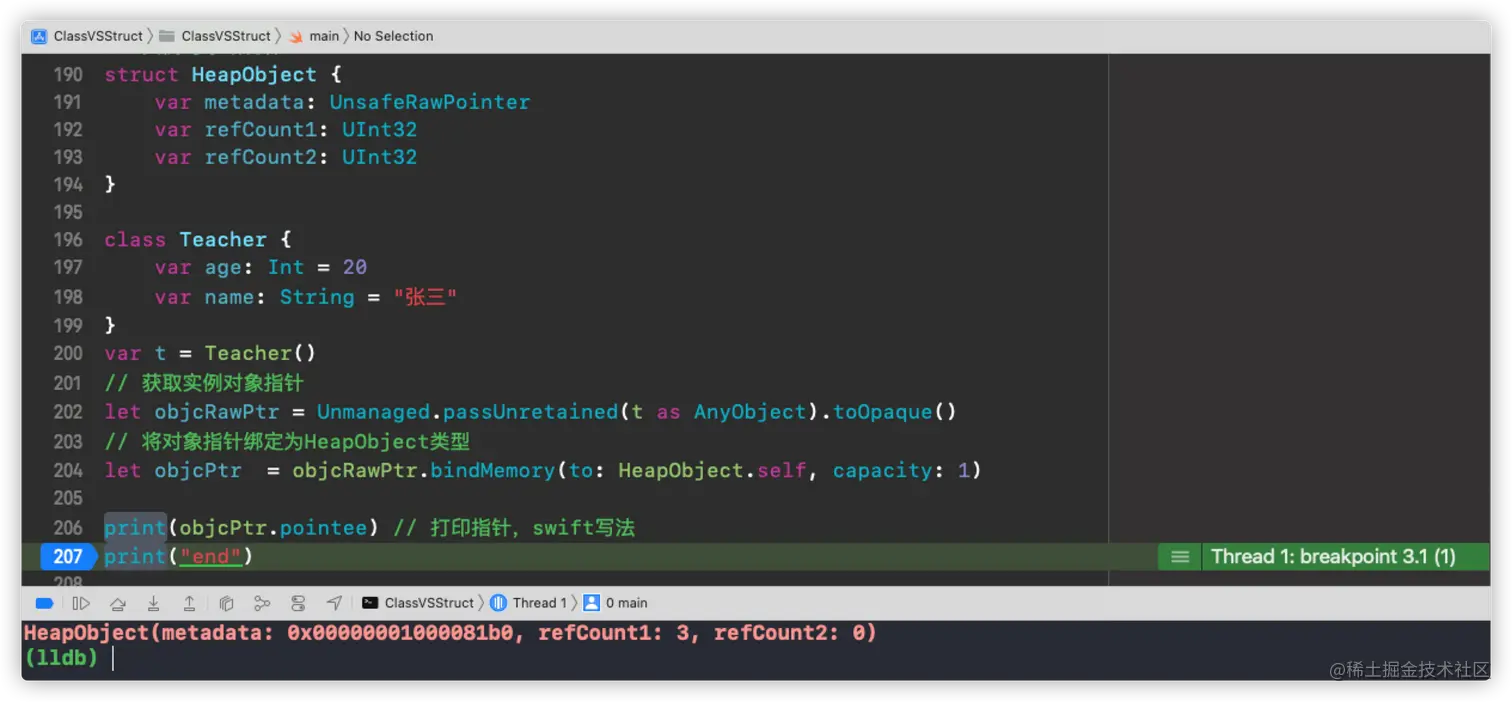Click the value '20' on line 197
The width and height of the screenshot is (1512, 702).
(355, 268)
